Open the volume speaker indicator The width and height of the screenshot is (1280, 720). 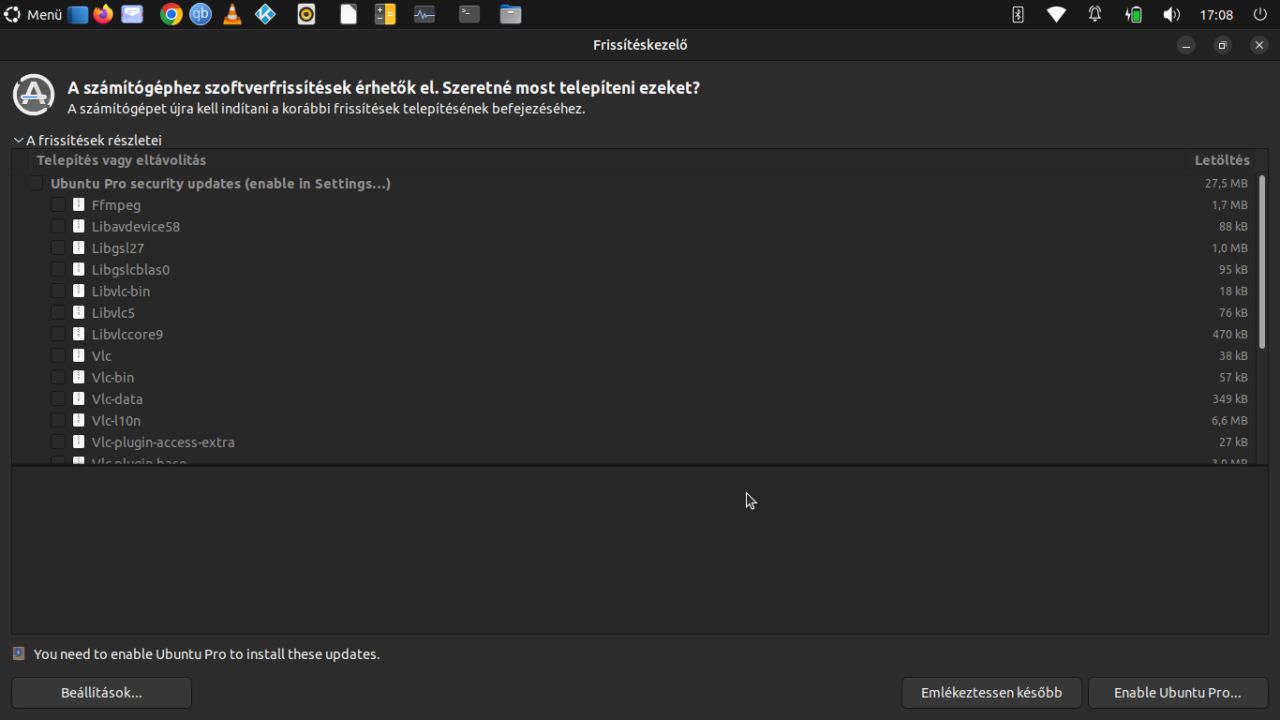point(1172,15)
